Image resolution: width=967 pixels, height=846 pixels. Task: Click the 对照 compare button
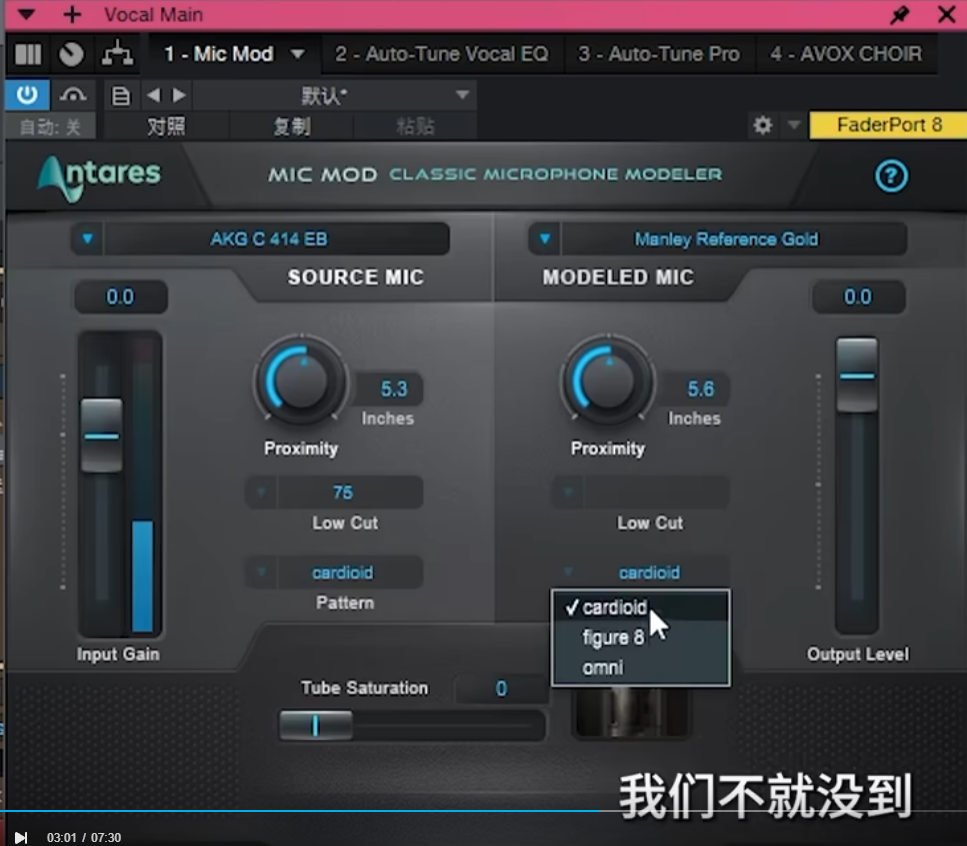(x=166, y=126)
